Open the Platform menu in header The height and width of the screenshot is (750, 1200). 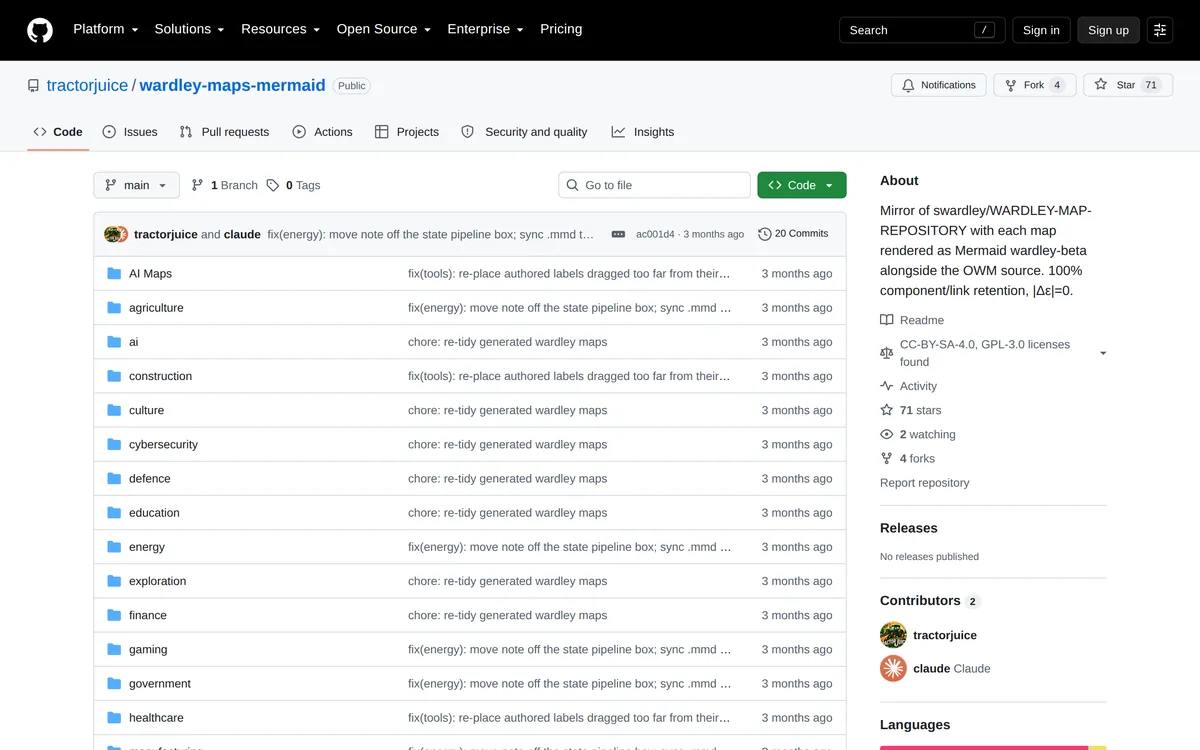106,29
